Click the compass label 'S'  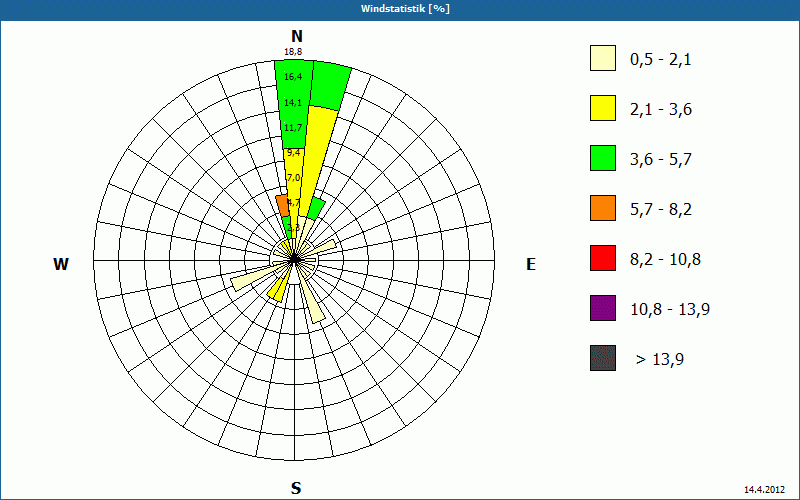296,488
